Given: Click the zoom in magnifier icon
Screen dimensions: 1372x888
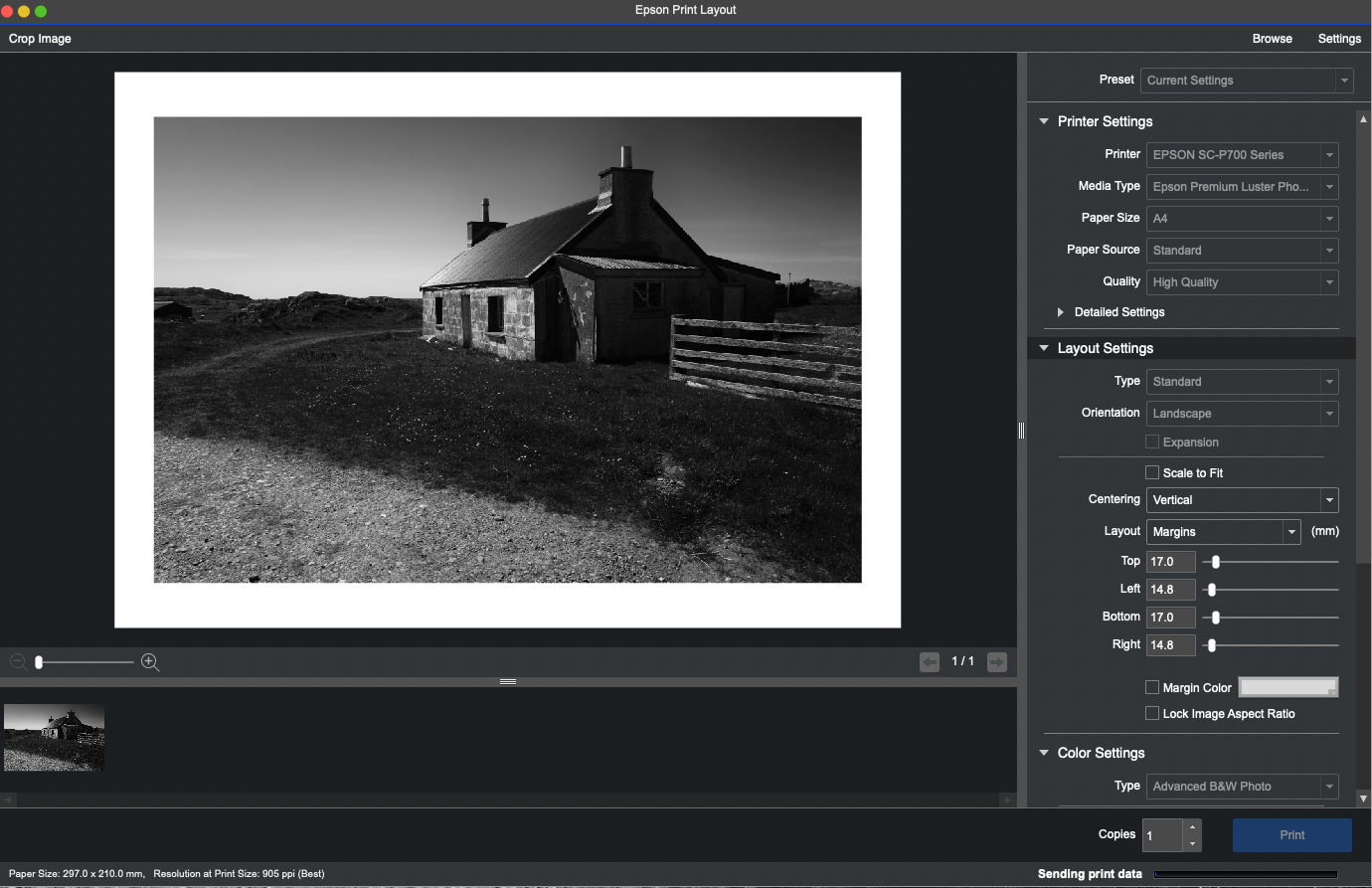Looking at the screenshot, I should pyautogui.click(x=150, y=662).
